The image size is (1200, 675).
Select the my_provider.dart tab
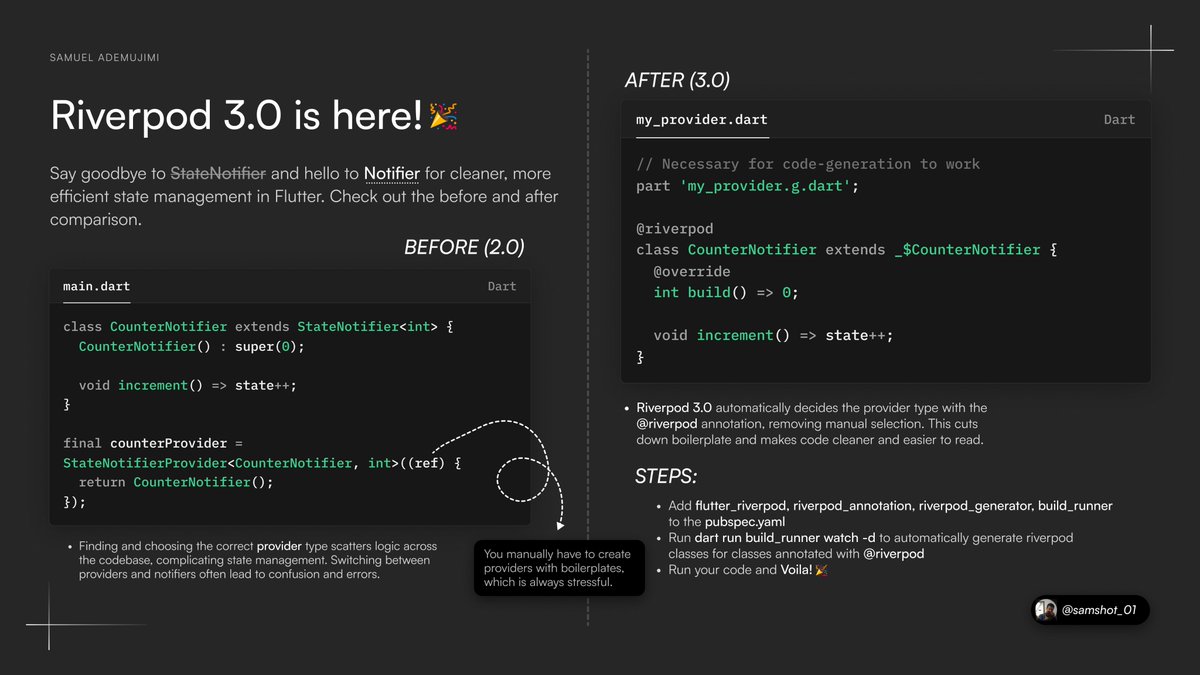pos(702,119)
